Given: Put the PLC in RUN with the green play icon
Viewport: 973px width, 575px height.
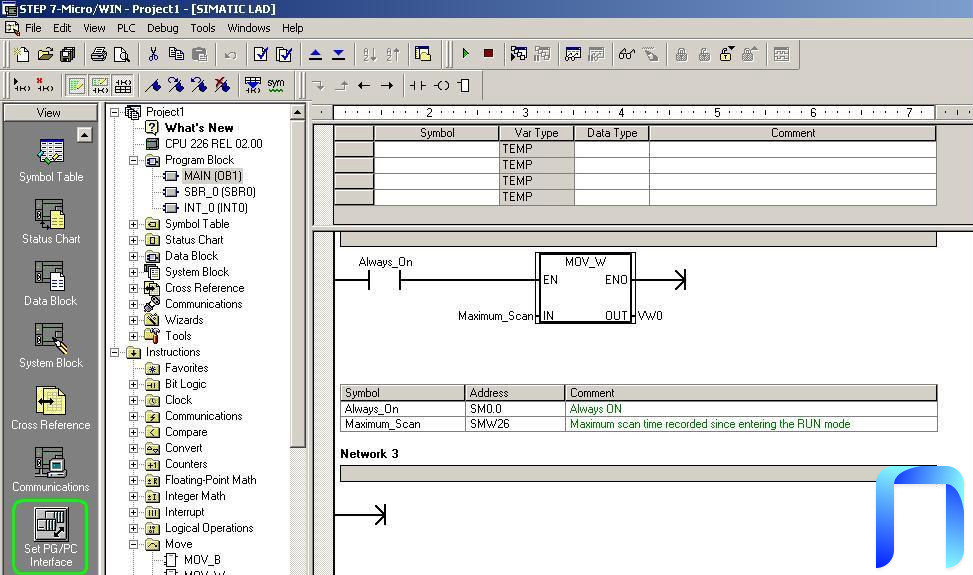Looking at the screenshot, I should (x=465, y=54).
